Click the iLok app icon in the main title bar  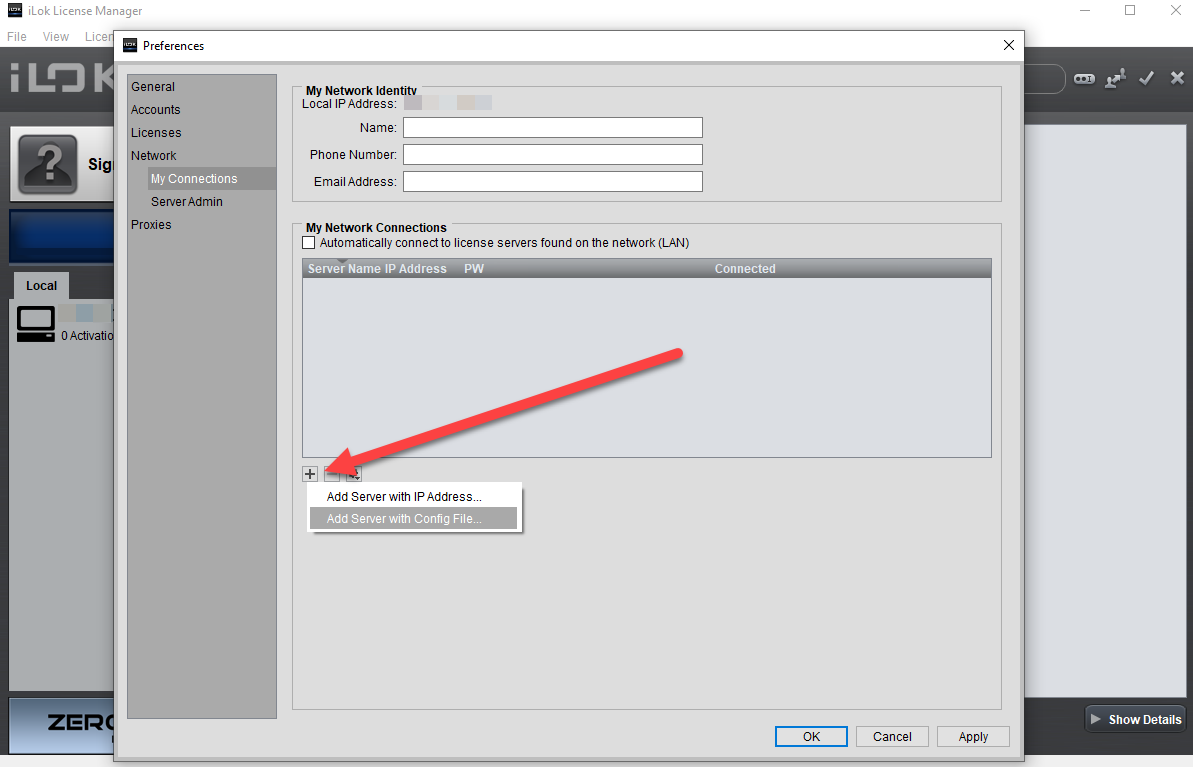tap(14, 10)
